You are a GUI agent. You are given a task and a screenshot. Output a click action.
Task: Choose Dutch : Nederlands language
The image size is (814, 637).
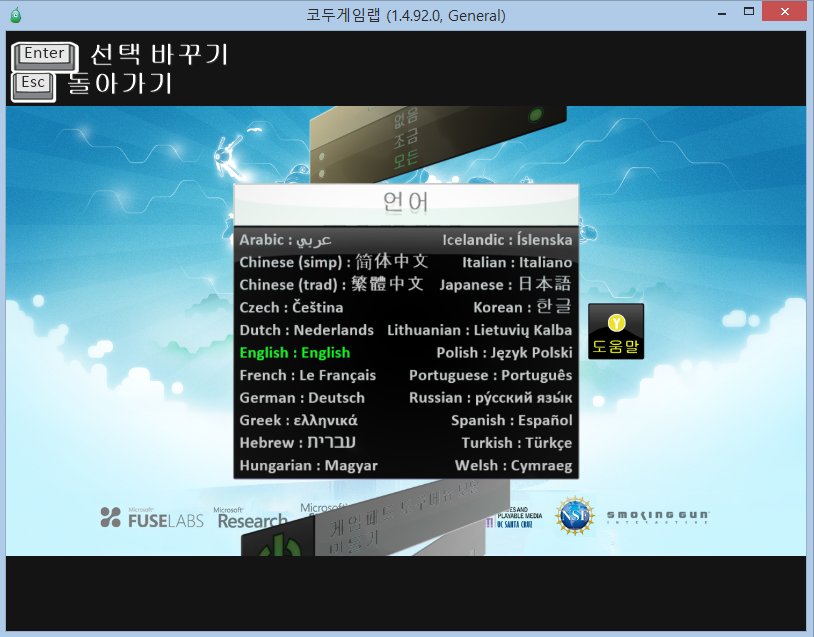click(306, 330)
